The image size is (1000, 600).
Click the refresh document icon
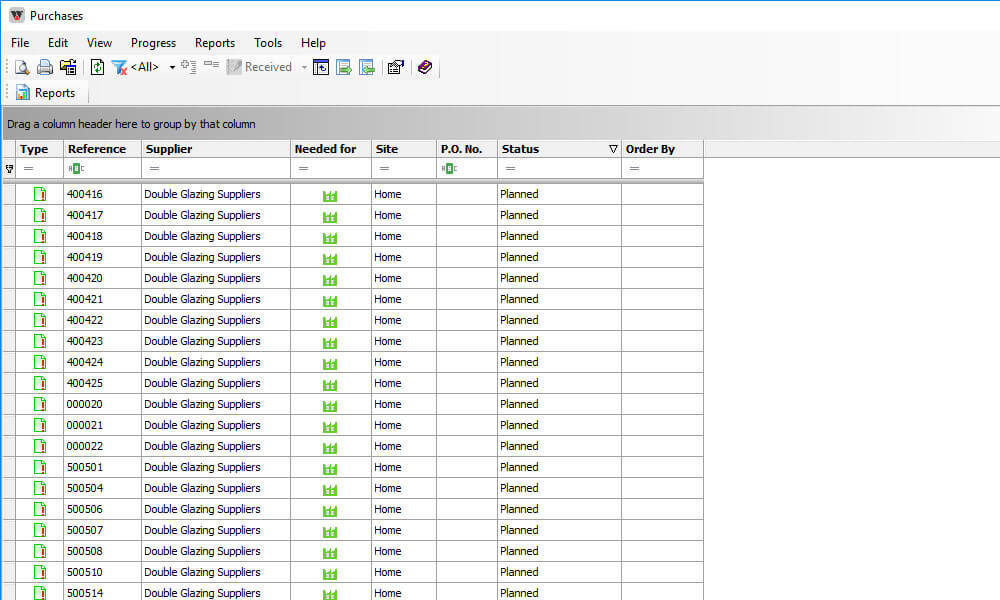tap(97, 67)
